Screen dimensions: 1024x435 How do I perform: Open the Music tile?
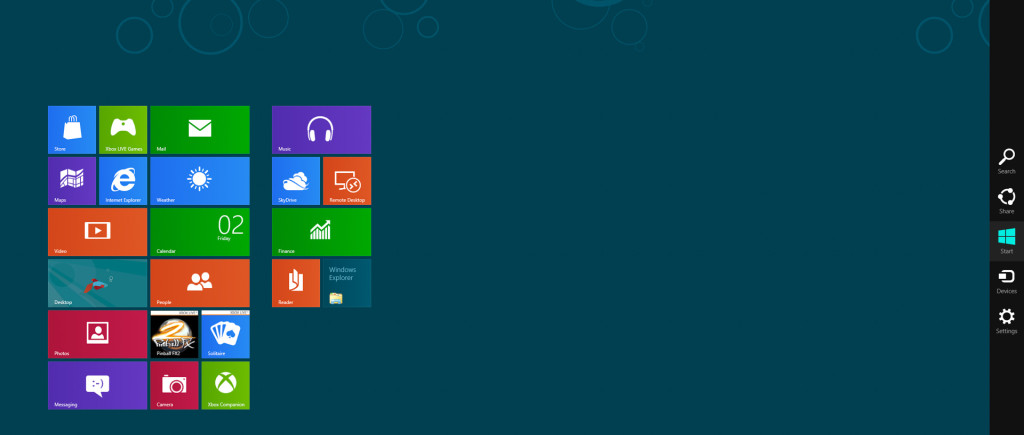pos(321,130)
